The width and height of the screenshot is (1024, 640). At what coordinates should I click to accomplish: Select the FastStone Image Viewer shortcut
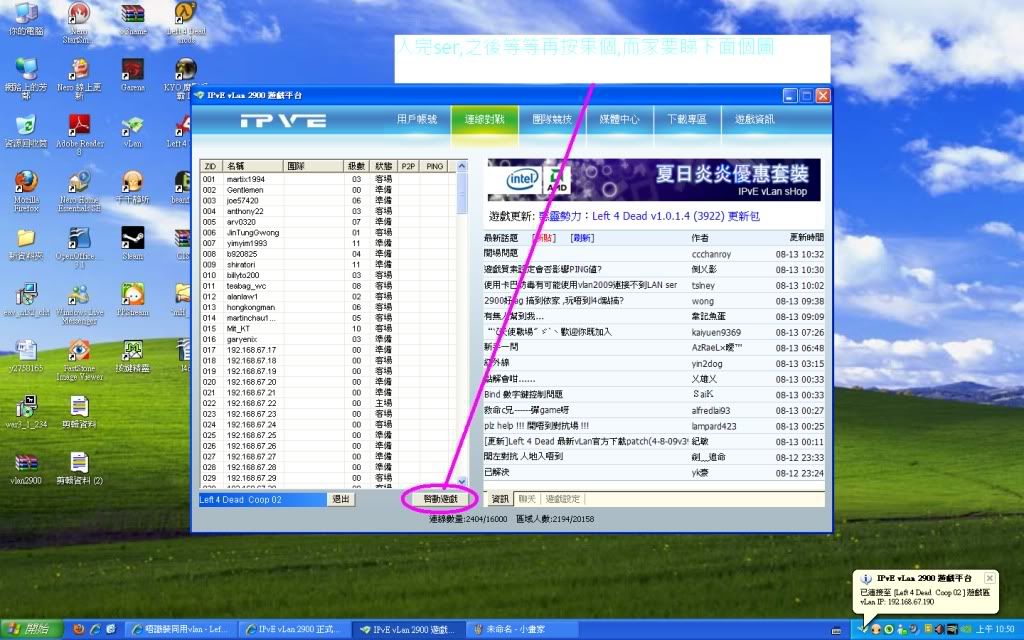[x=79, y=360]
